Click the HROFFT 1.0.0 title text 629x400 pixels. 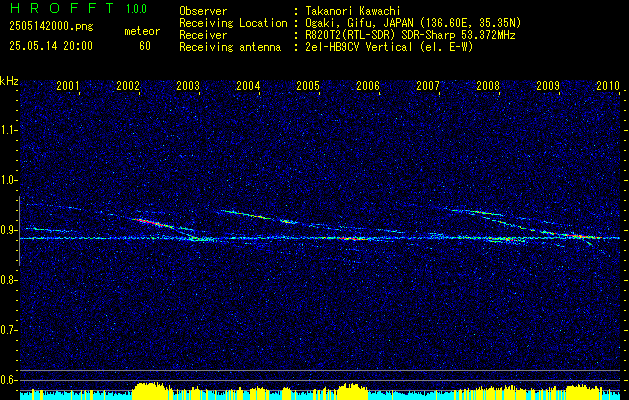(x=78, y=8)
